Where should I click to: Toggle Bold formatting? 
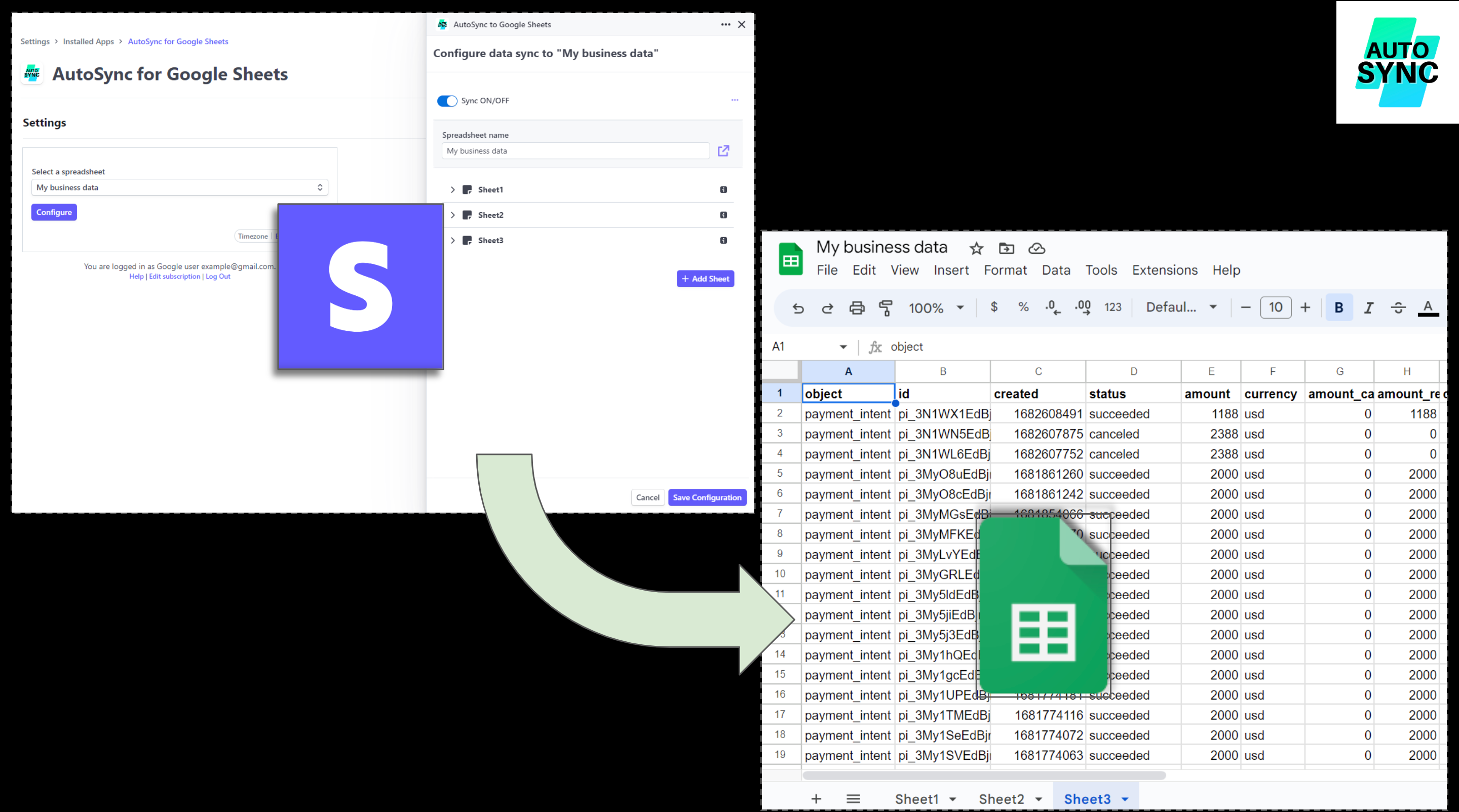click(1339, 307)
